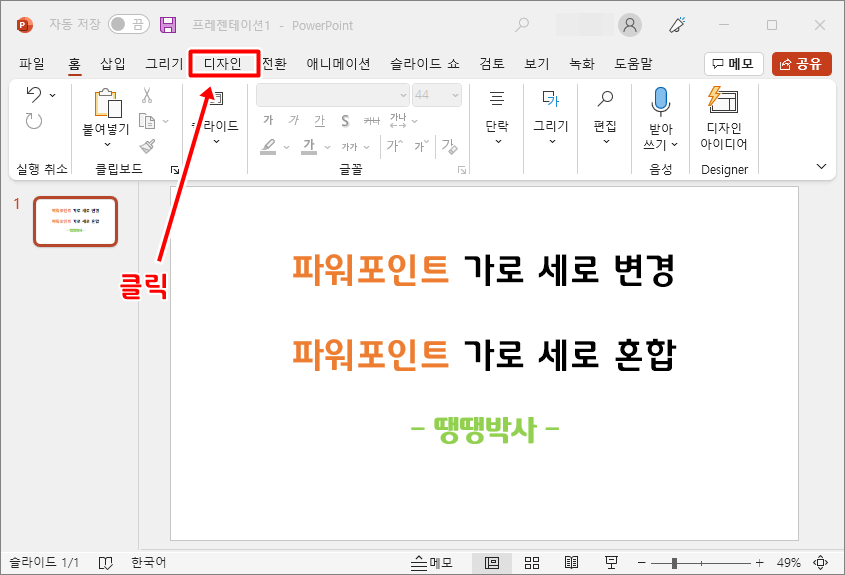Click the Cut scissors icon
Image resolution: width=845 pixels, height=575 pixels.
tap(147, 96)
